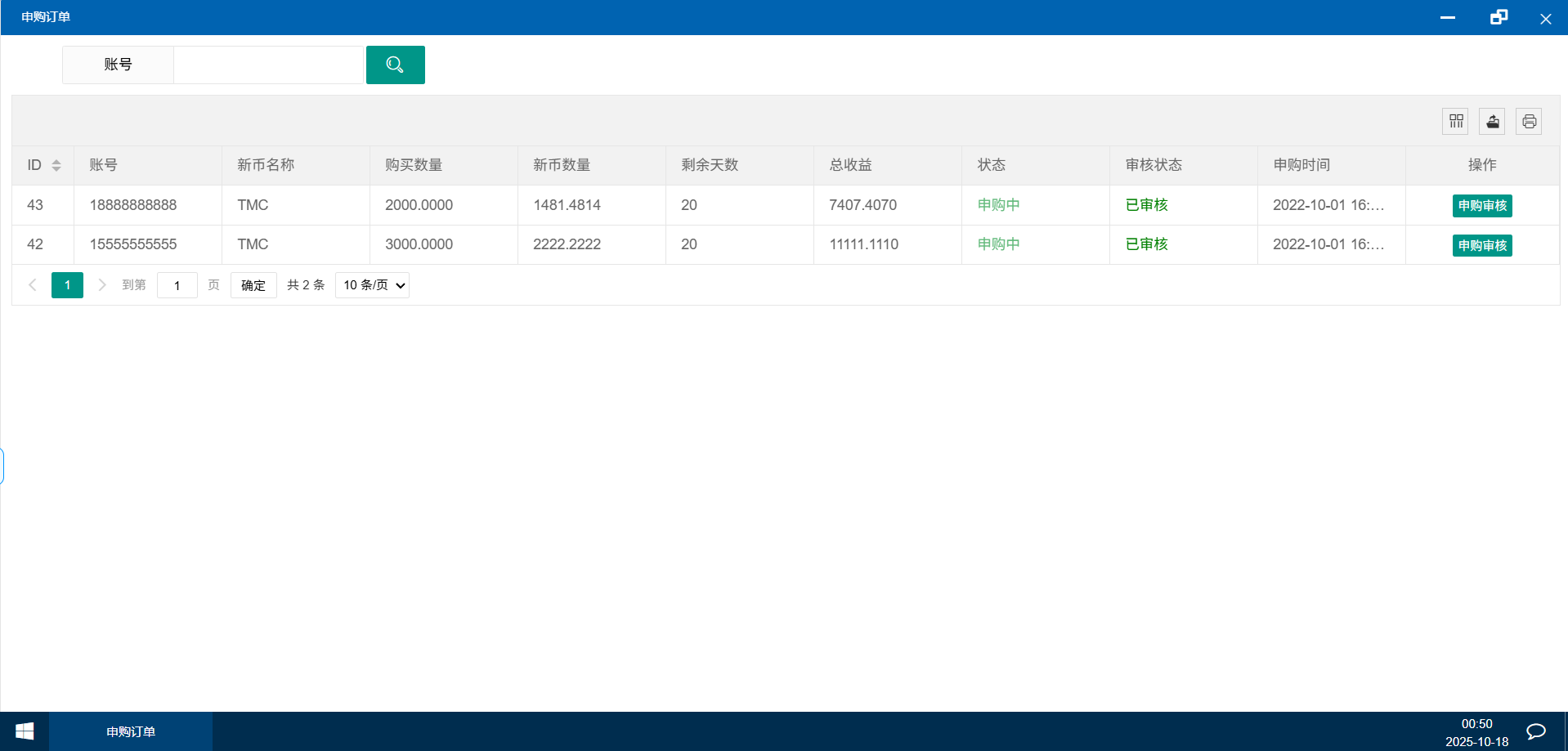Click 申购审核 for order ID 43
Screen dimensions: 1568x751
(1481, 206)
